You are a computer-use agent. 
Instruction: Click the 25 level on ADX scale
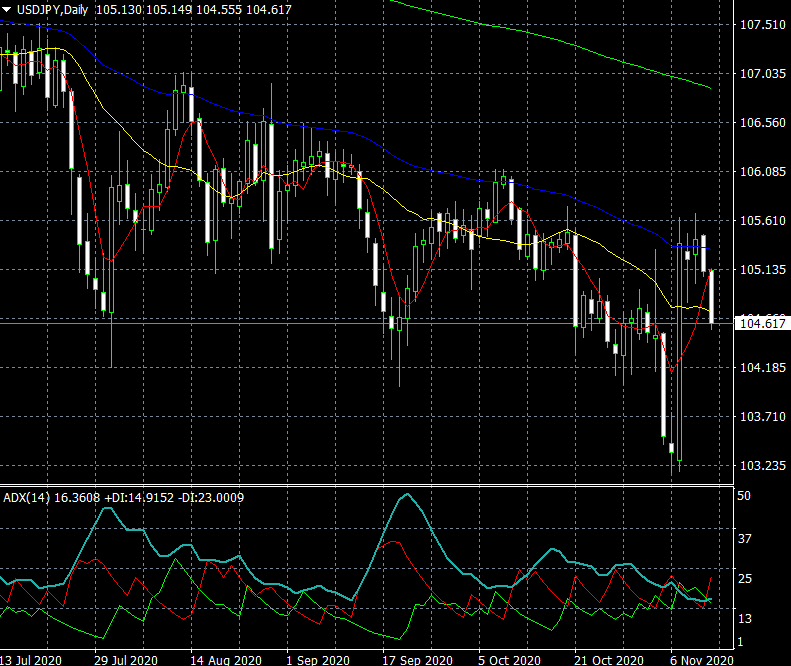(745, 579)
